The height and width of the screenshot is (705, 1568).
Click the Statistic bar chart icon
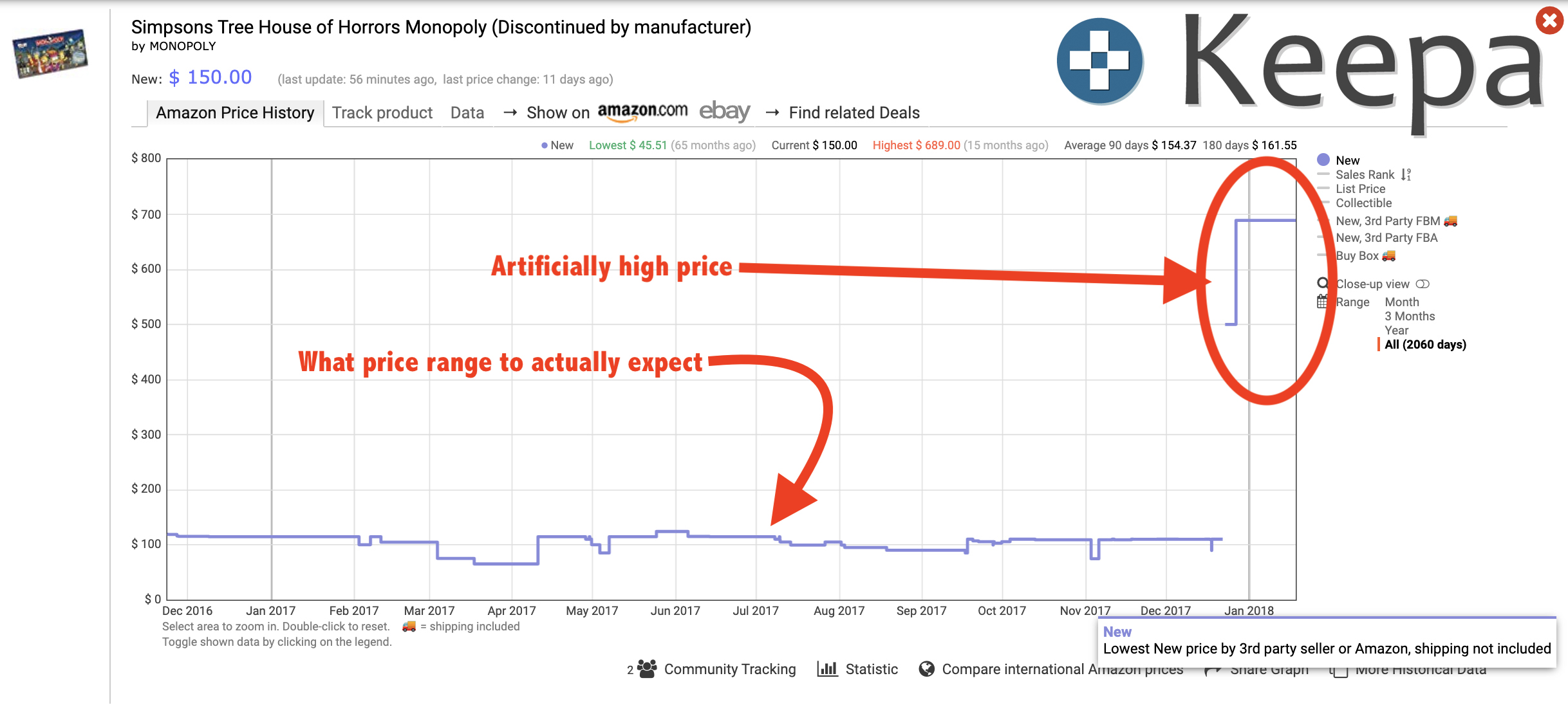click(827, 668)
